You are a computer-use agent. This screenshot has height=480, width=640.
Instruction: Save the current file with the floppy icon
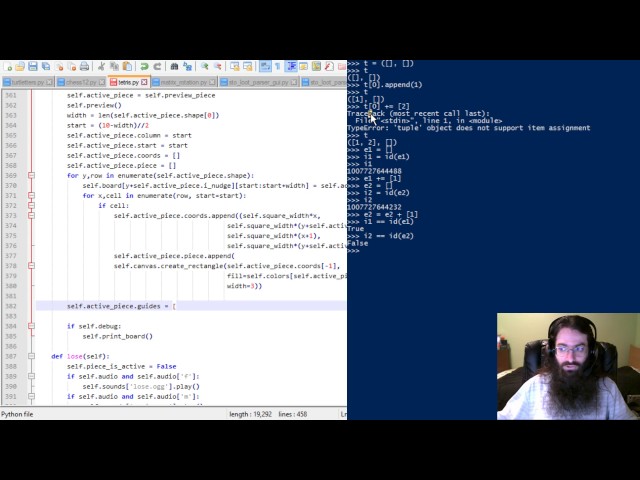33,67
